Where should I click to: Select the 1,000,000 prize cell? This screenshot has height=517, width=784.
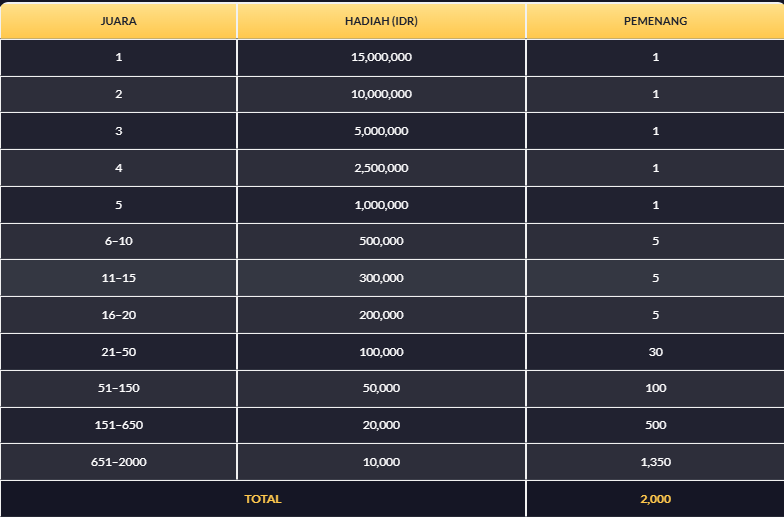[381, 205]
